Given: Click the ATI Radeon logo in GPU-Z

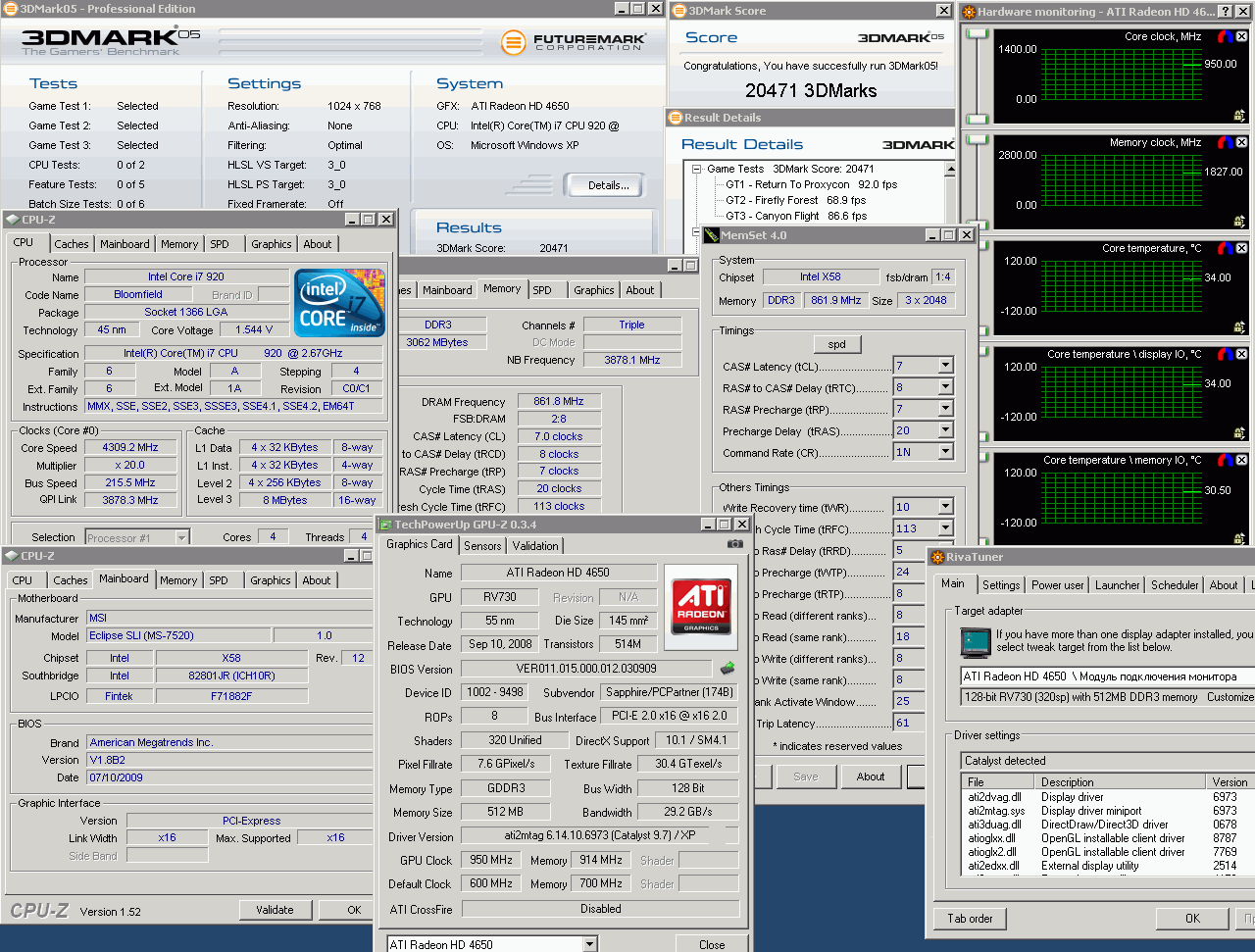Looking at the screenshot, I should pyautogui.click(x=701, y=606).
